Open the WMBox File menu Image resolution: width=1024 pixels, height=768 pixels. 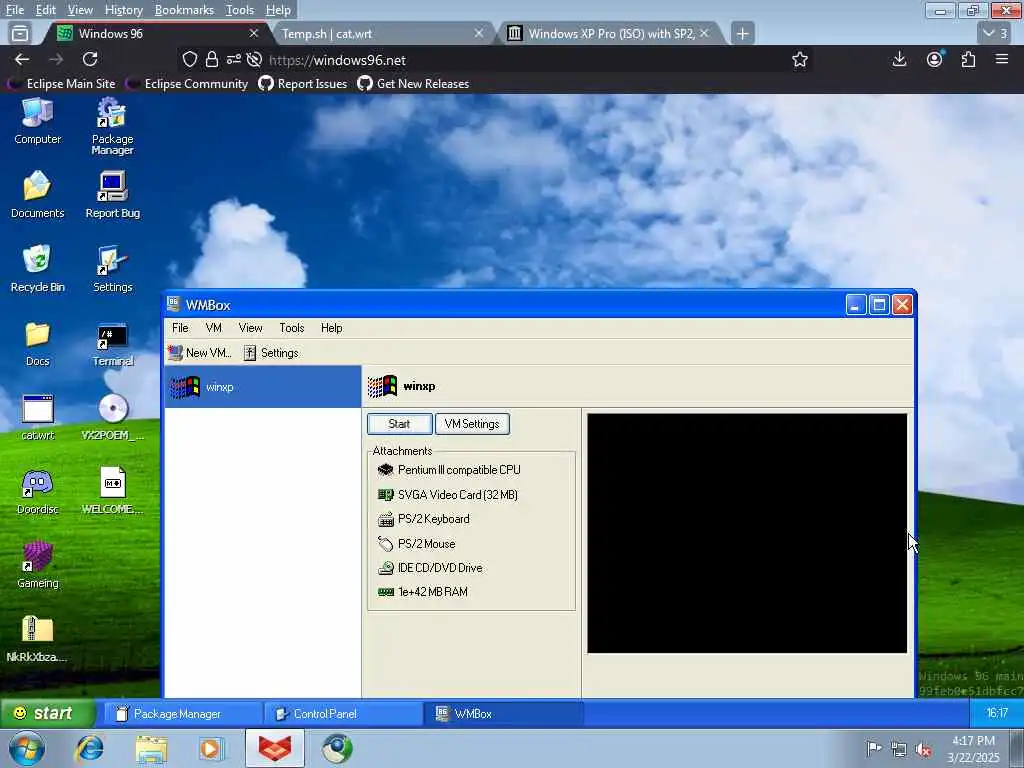pyautogui.click(x=180, y=328)
